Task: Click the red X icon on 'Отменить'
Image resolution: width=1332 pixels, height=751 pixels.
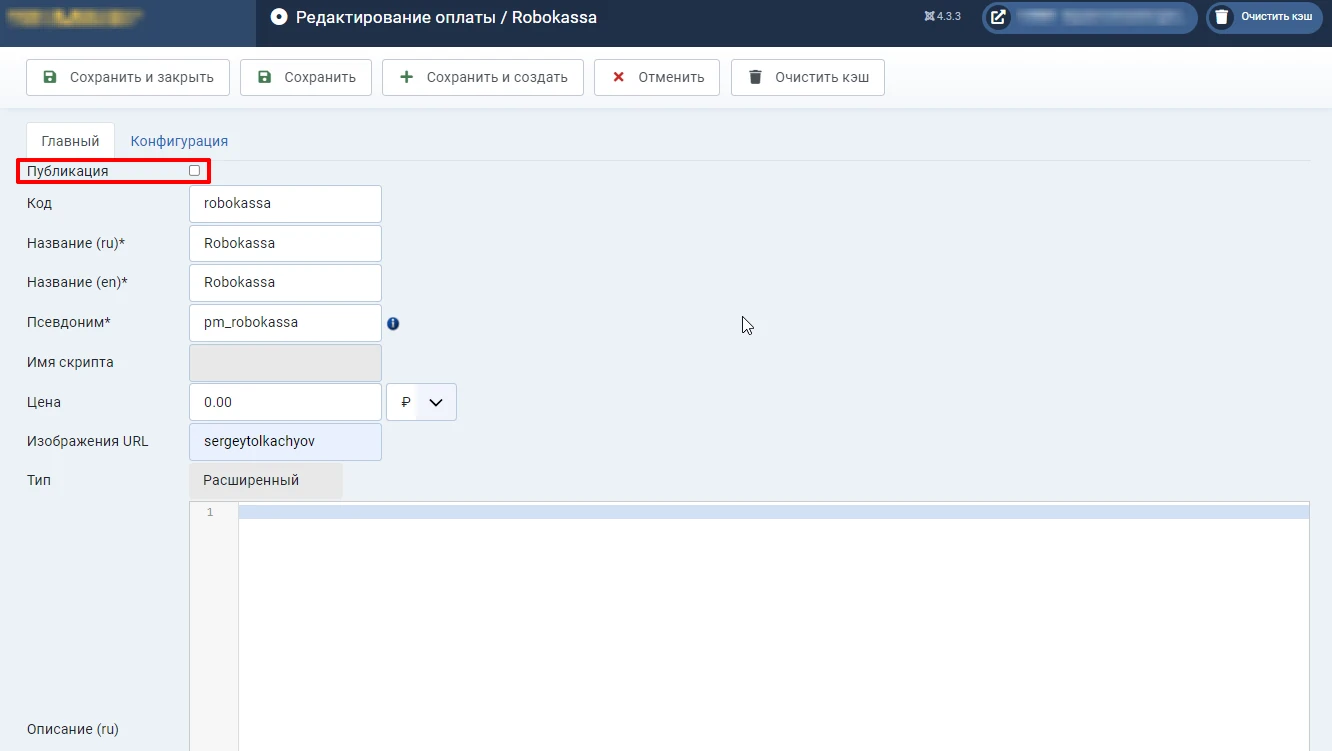Action: pyautogui.click(x=618, y=77)
